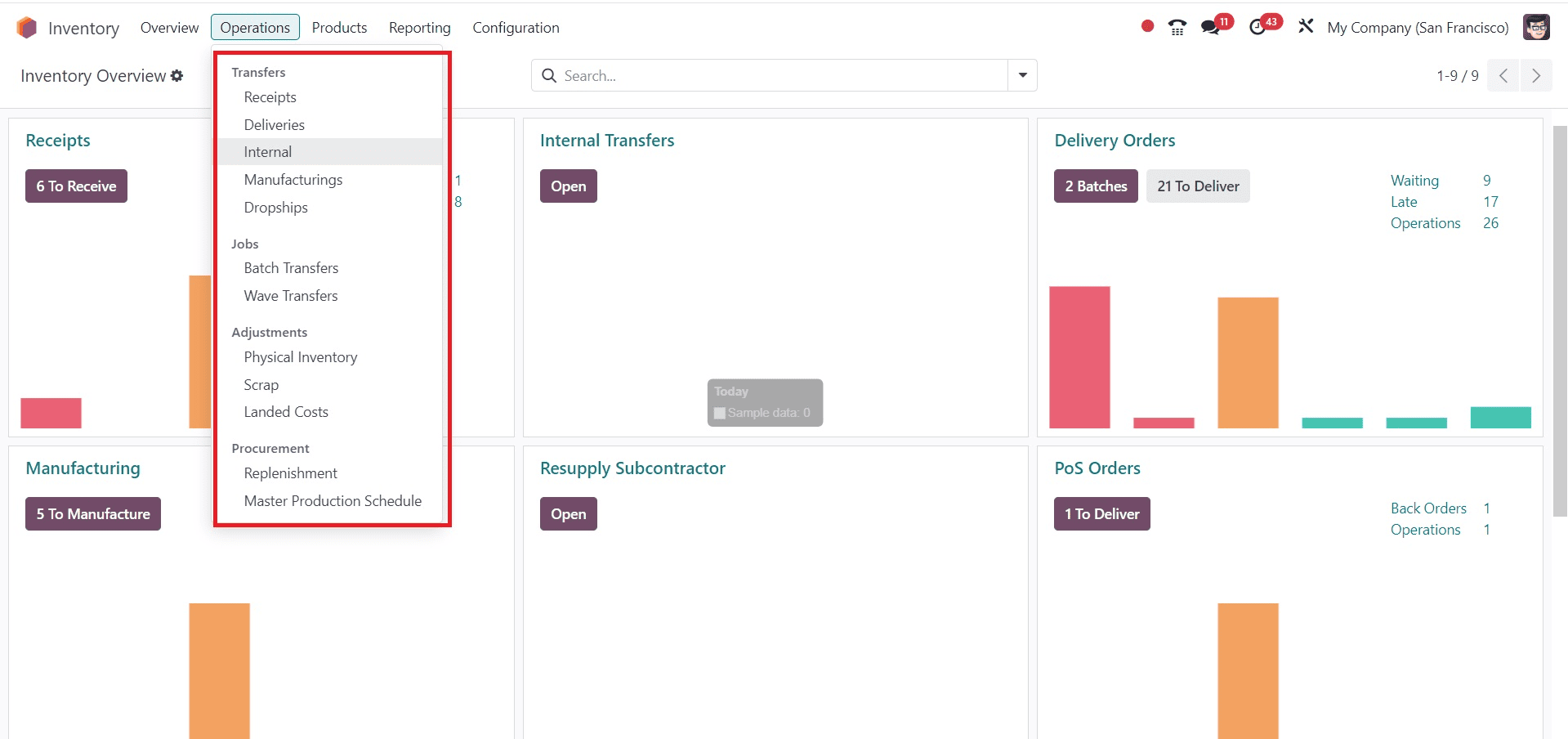Go to next page arrow

1536,76
